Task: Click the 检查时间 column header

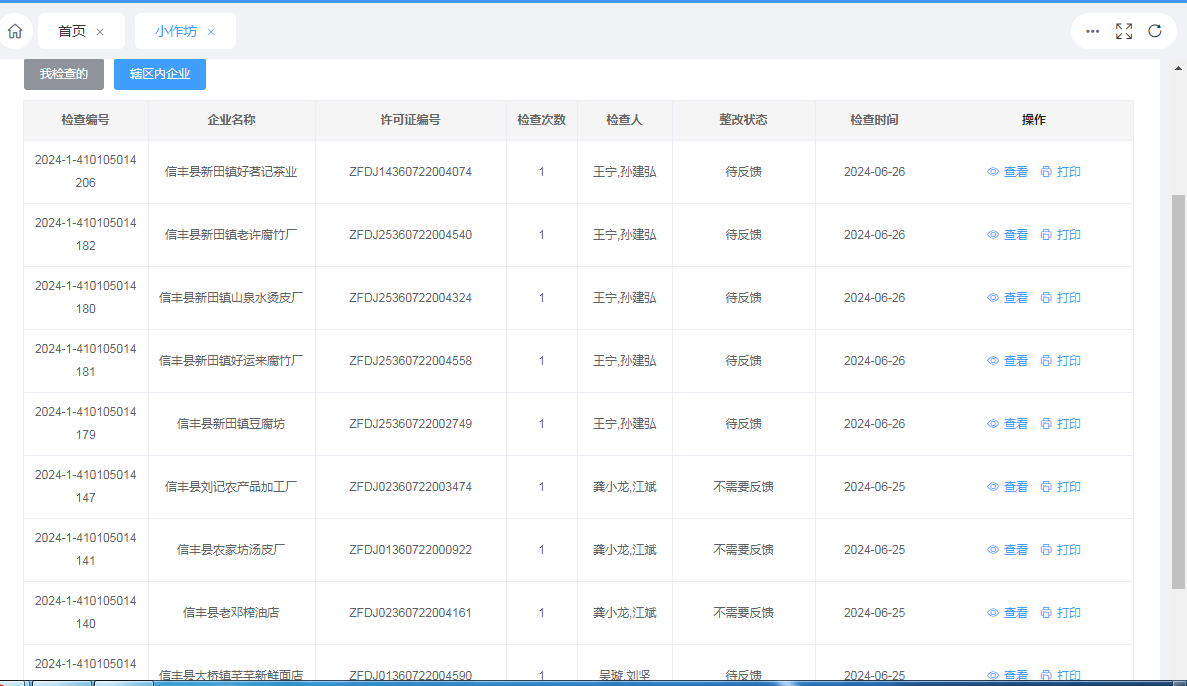Action: point(874,120)
